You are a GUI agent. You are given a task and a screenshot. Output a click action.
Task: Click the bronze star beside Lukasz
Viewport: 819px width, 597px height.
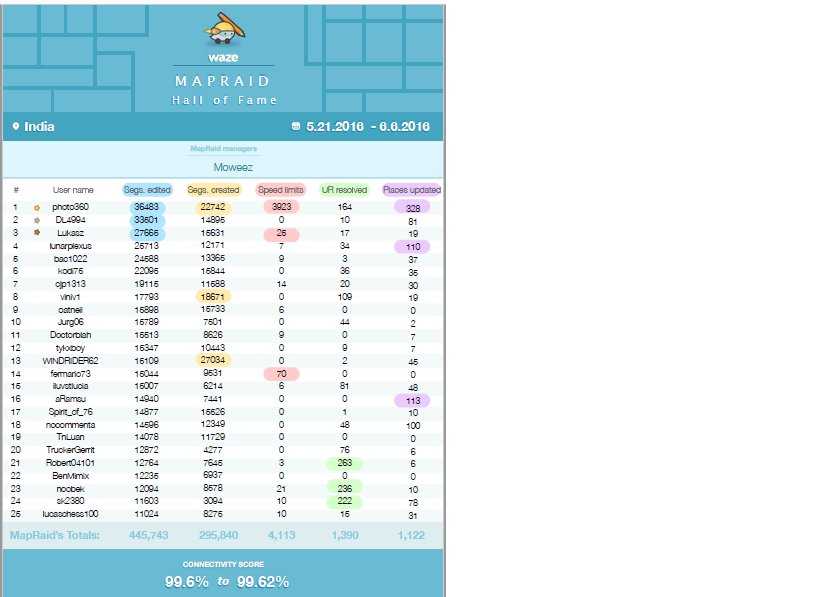tap(37, 232)
